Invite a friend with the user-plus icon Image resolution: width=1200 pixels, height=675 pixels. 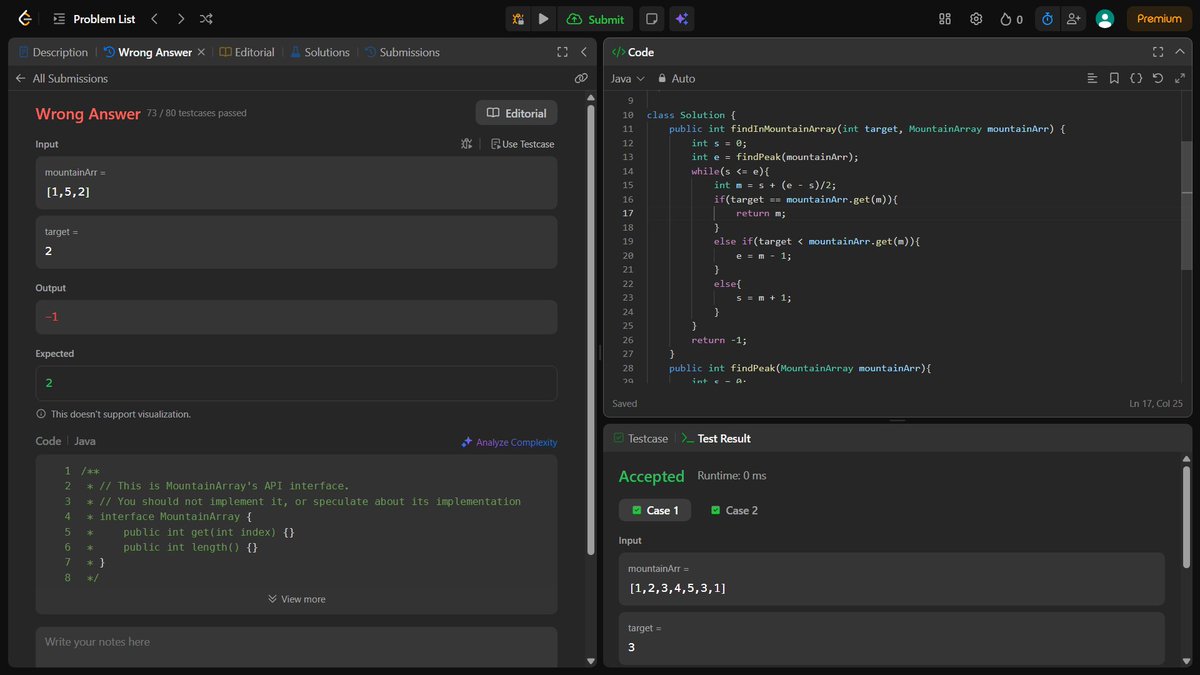[1074, 18]
